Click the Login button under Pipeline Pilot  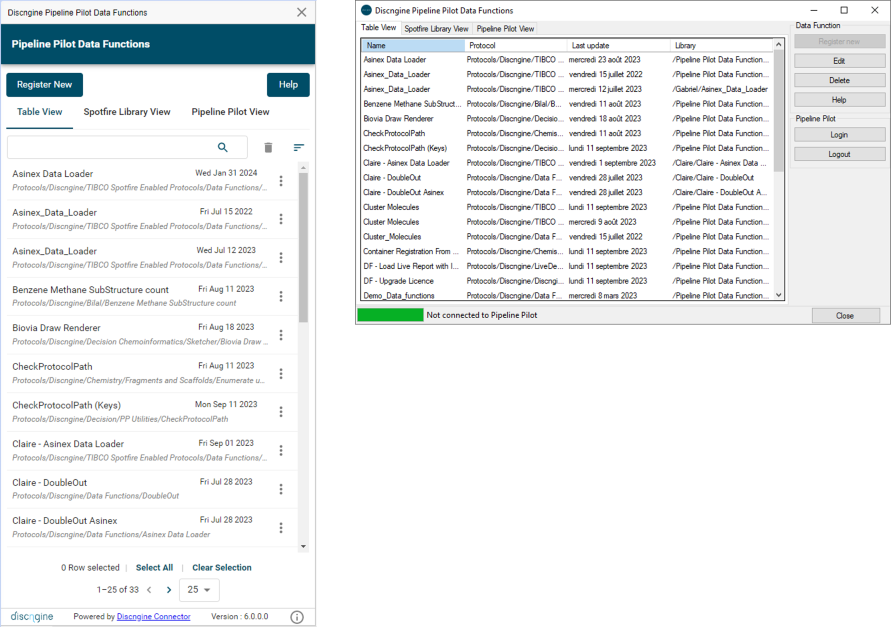point(839,135)
